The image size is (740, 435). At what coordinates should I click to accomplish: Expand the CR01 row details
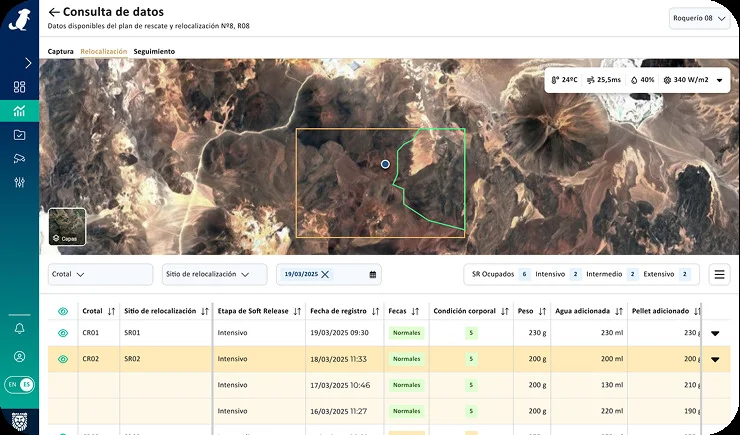715,333
